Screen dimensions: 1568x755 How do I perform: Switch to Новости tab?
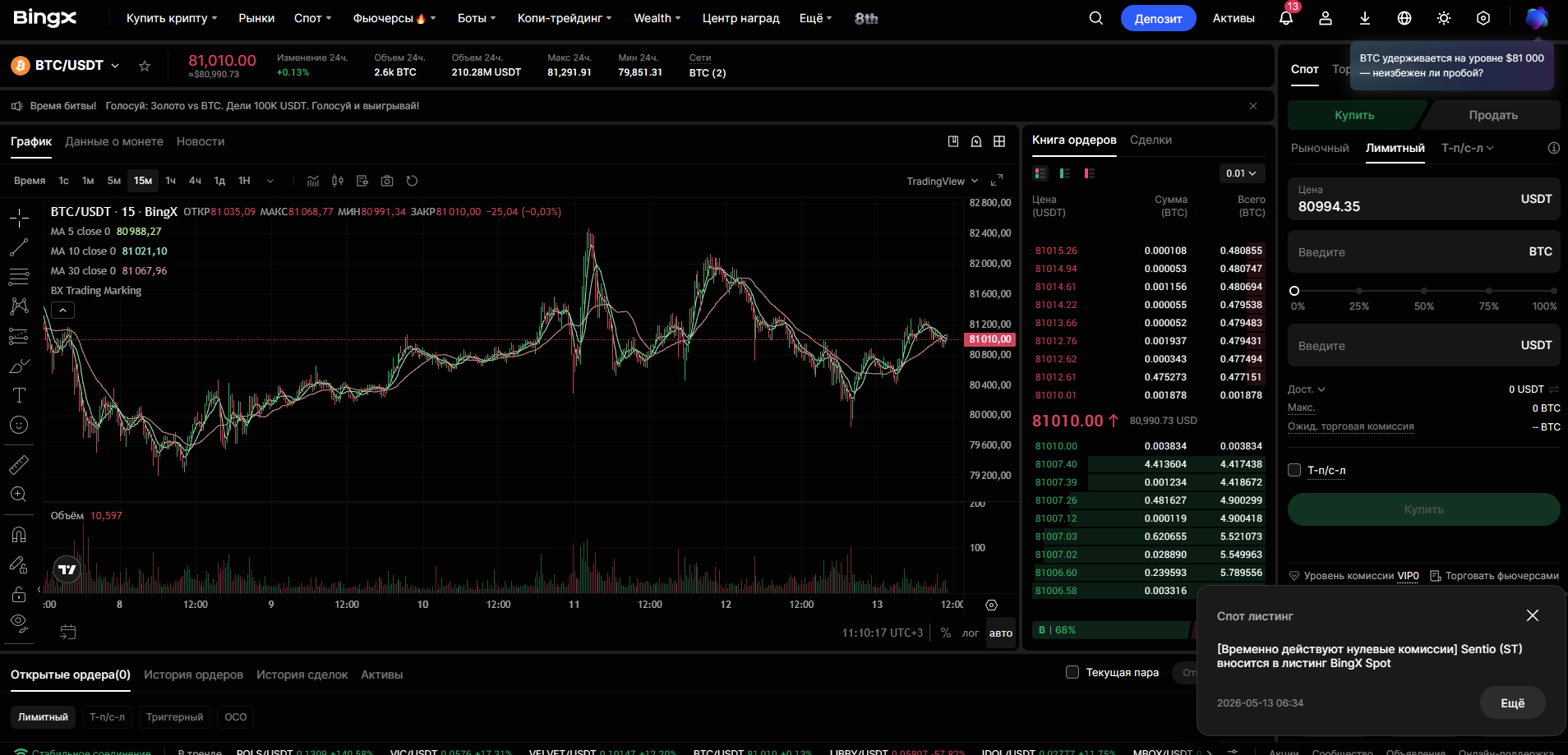pos(201,141)
